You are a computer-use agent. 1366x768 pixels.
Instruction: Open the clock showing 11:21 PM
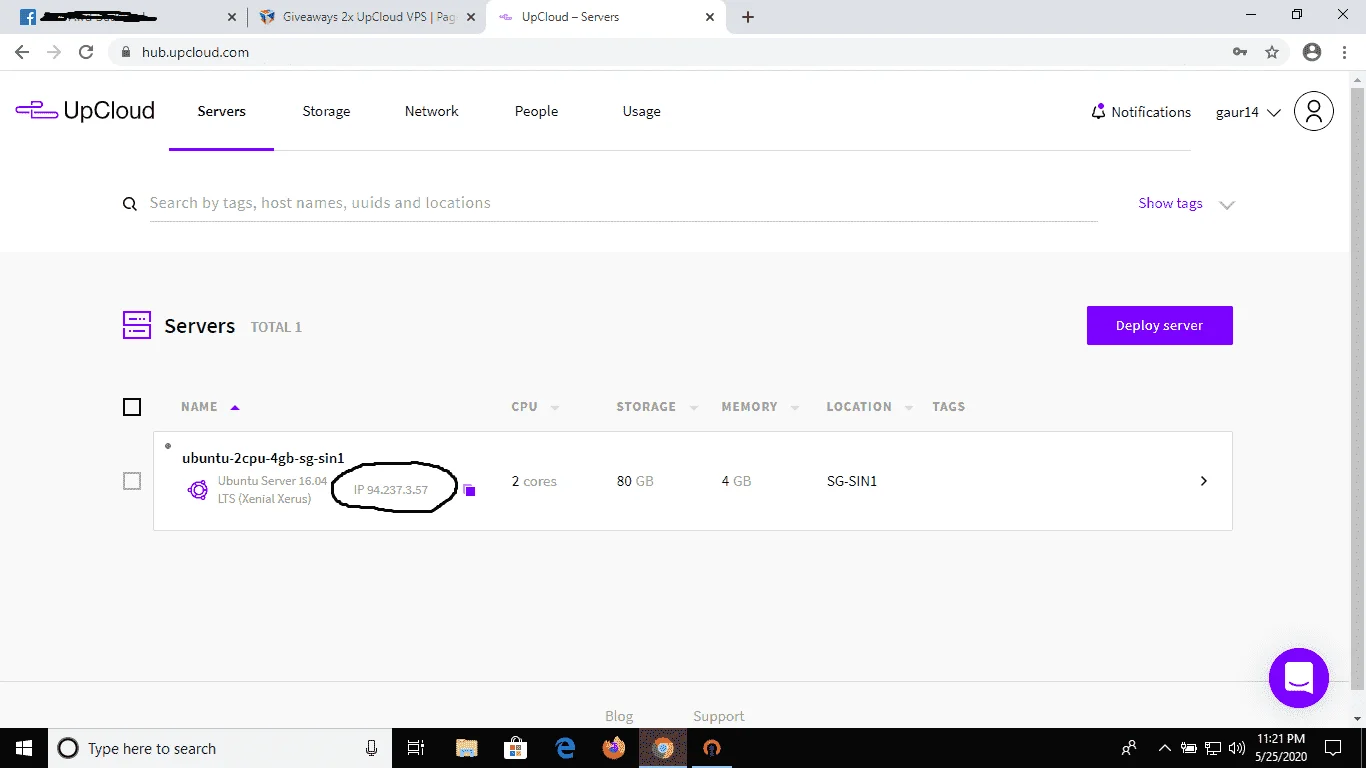coord(1281,748)
